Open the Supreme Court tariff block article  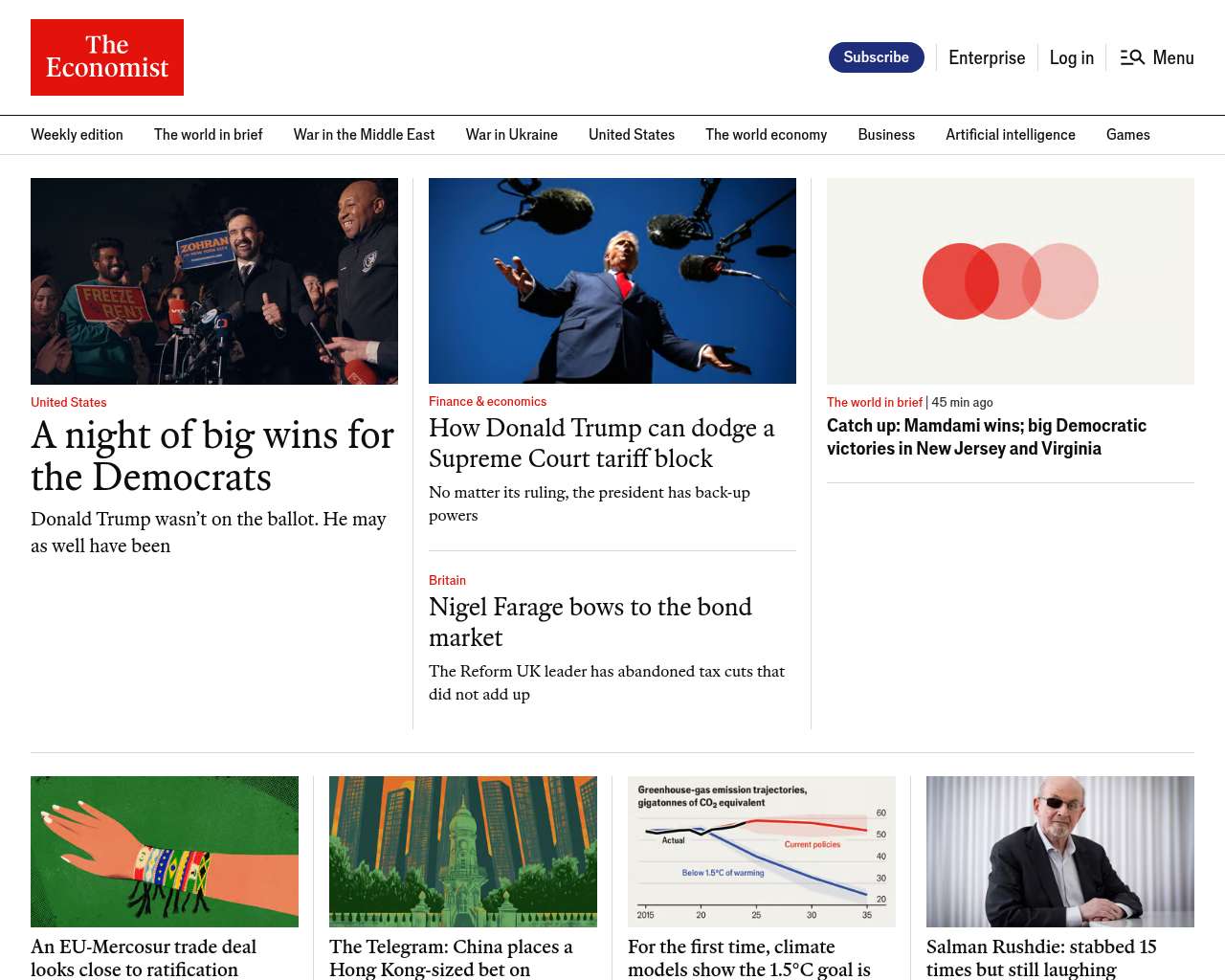602,443
